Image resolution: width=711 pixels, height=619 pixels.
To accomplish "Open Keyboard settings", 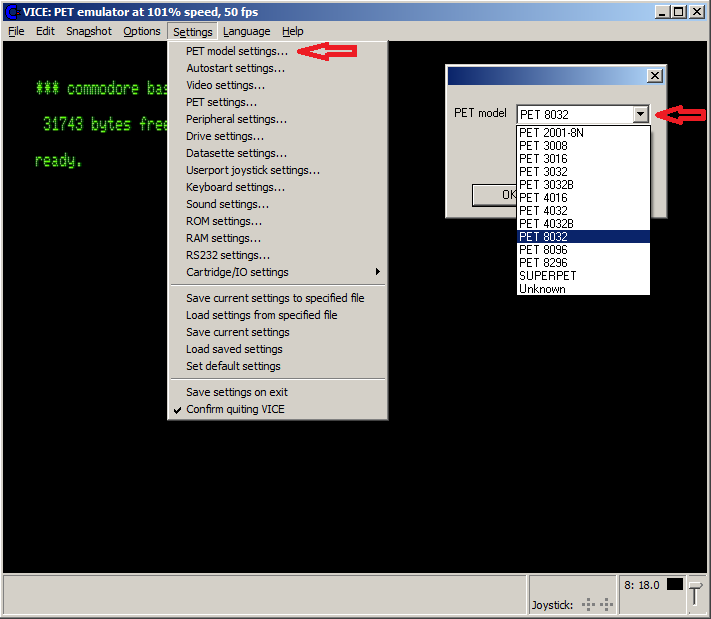I will 278,187.
